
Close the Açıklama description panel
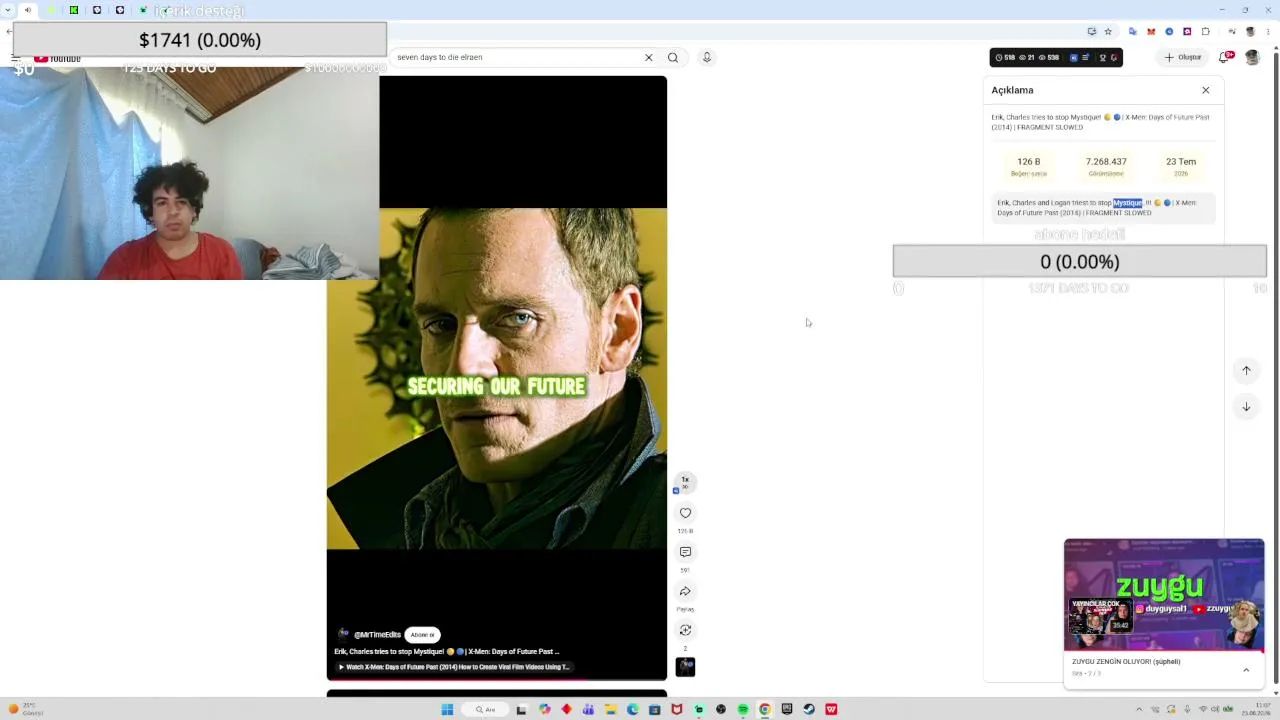(1205, 90)
